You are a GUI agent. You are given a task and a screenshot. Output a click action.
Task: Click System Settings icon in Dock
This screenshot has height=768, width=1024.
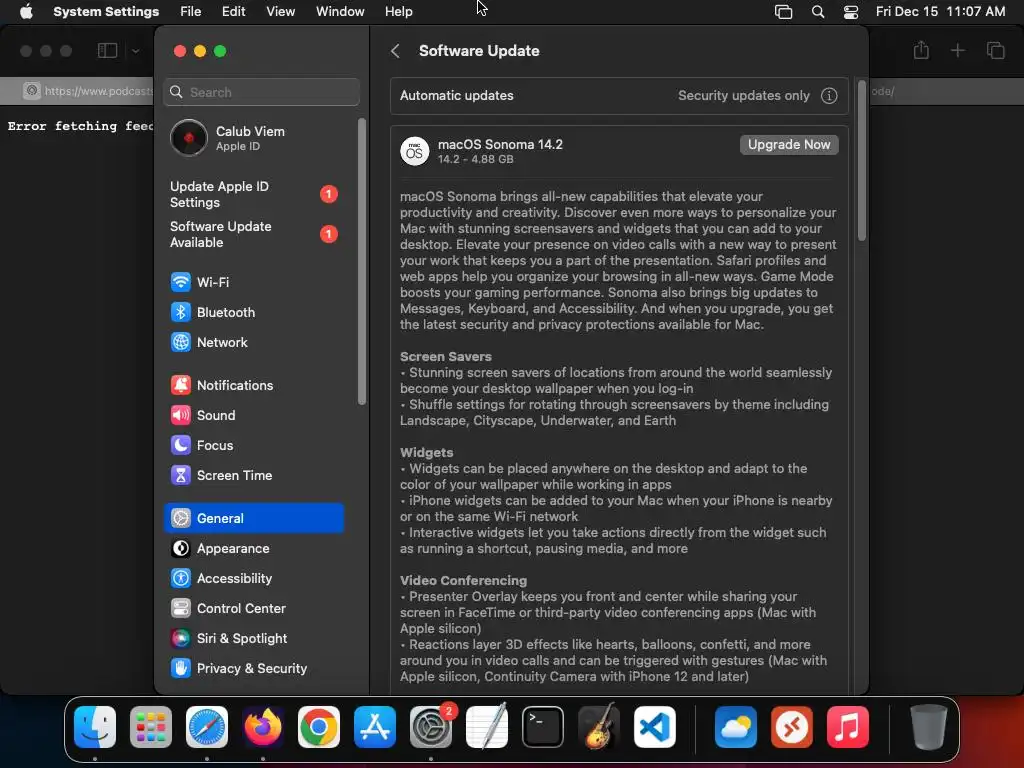pos(431,726)
